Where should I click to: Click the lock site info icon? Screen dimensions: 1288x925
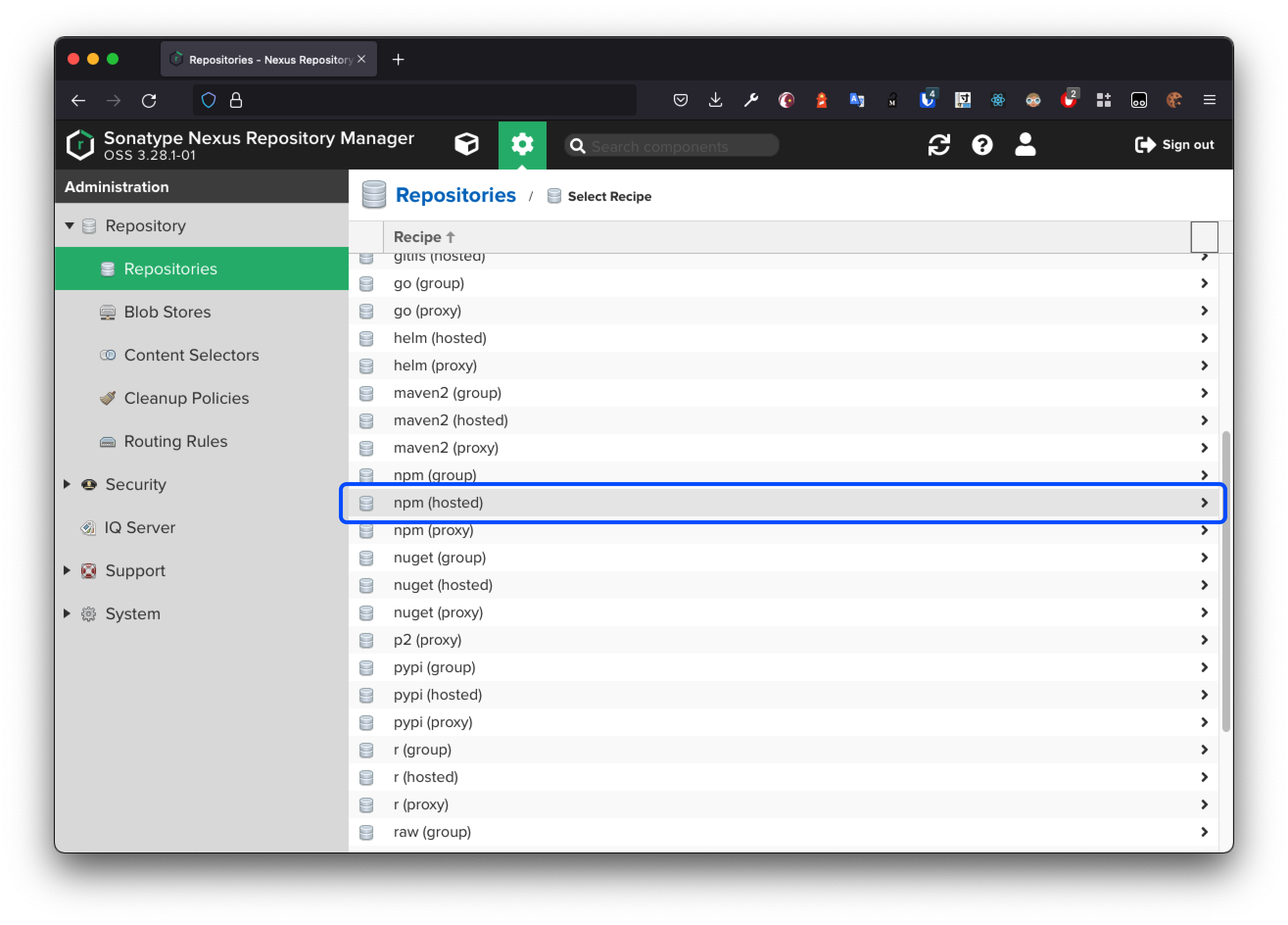(236, 100)
